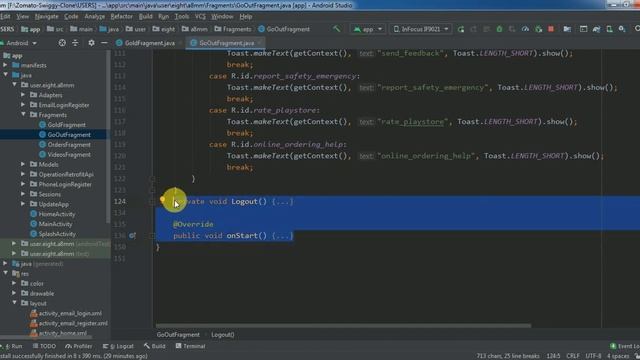
Task: Open the Build menu
Action: (x=145, y=16)
